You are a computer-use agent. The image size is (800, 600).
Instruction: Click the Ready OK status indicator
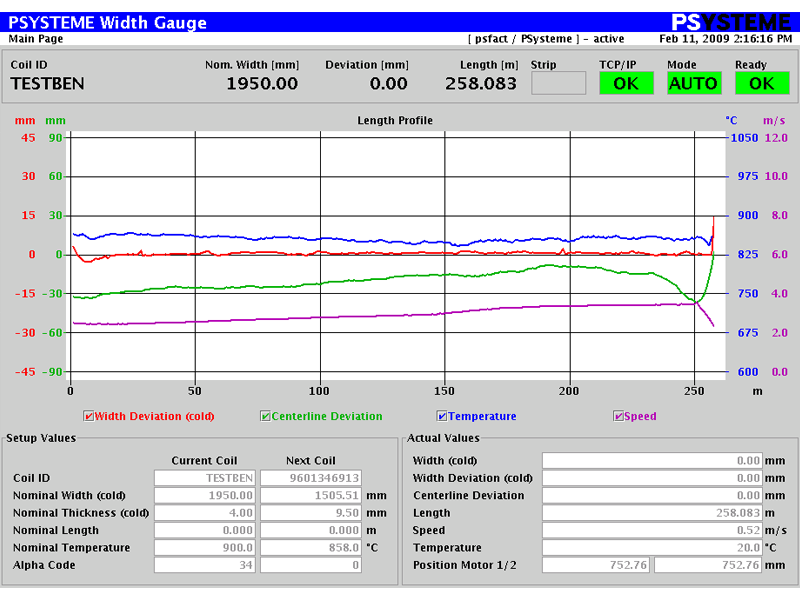coord(762,83)
